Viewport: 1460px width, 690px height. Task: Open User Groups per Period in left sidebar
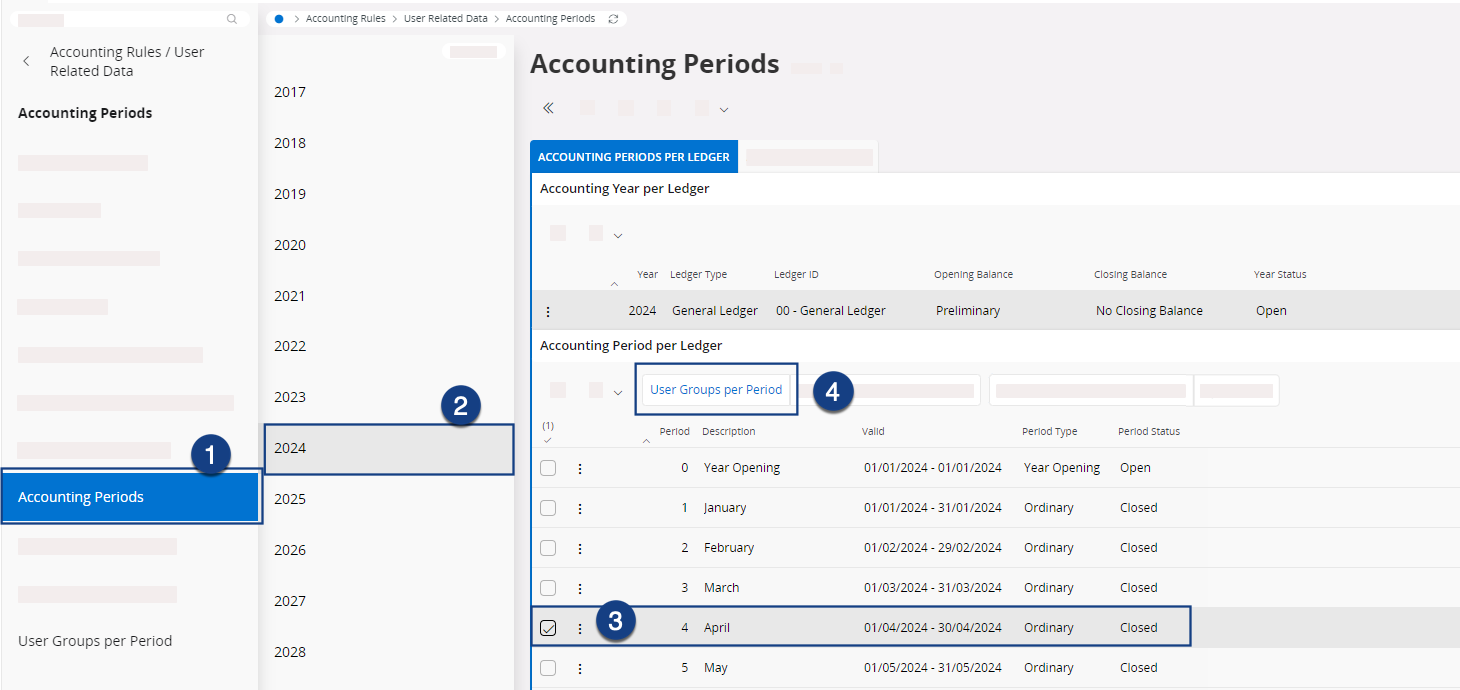point(95,641)
